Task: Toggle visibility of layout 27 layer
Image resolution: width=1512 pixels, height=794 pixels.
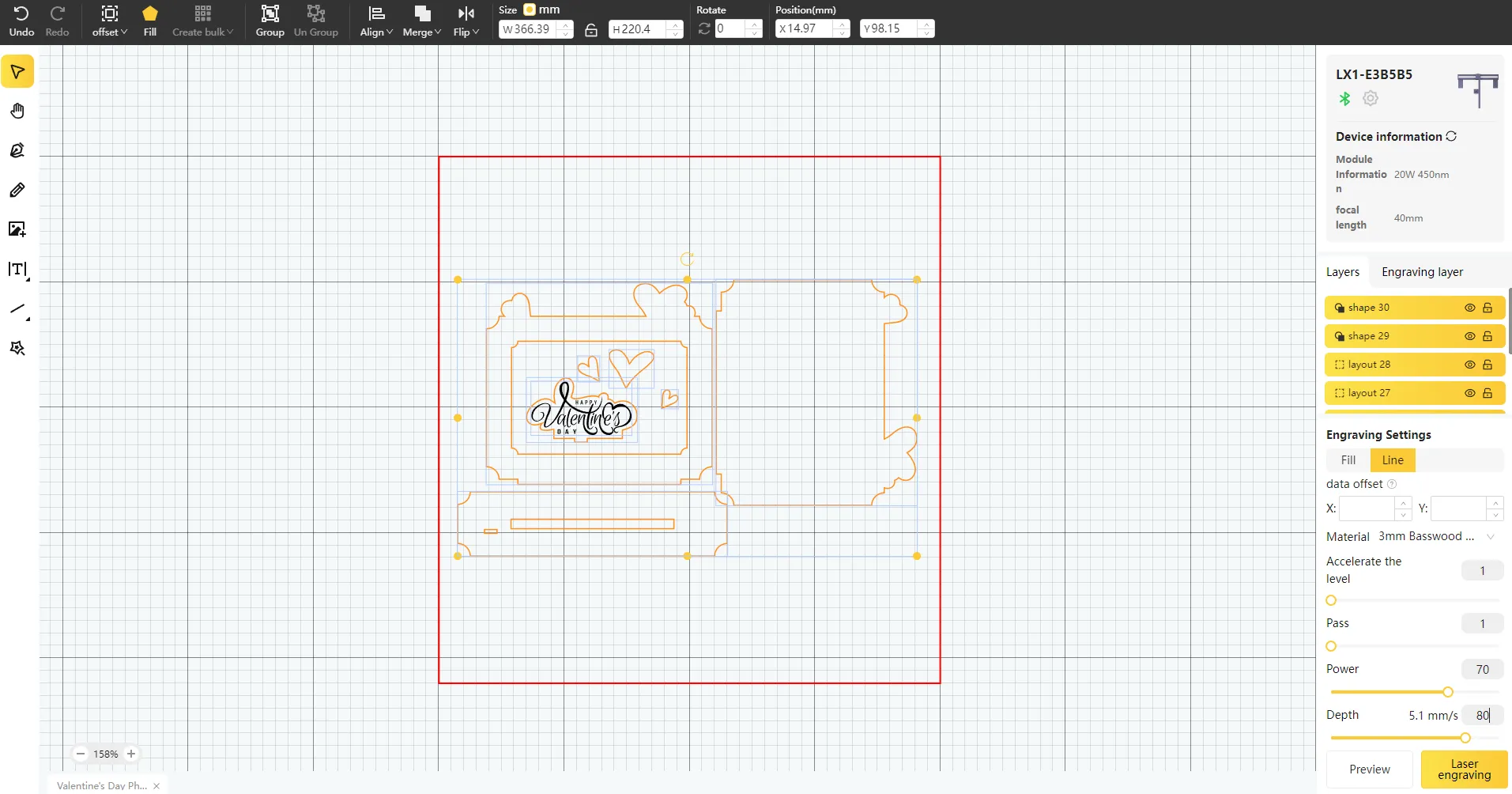Action: coord(1469,393)
